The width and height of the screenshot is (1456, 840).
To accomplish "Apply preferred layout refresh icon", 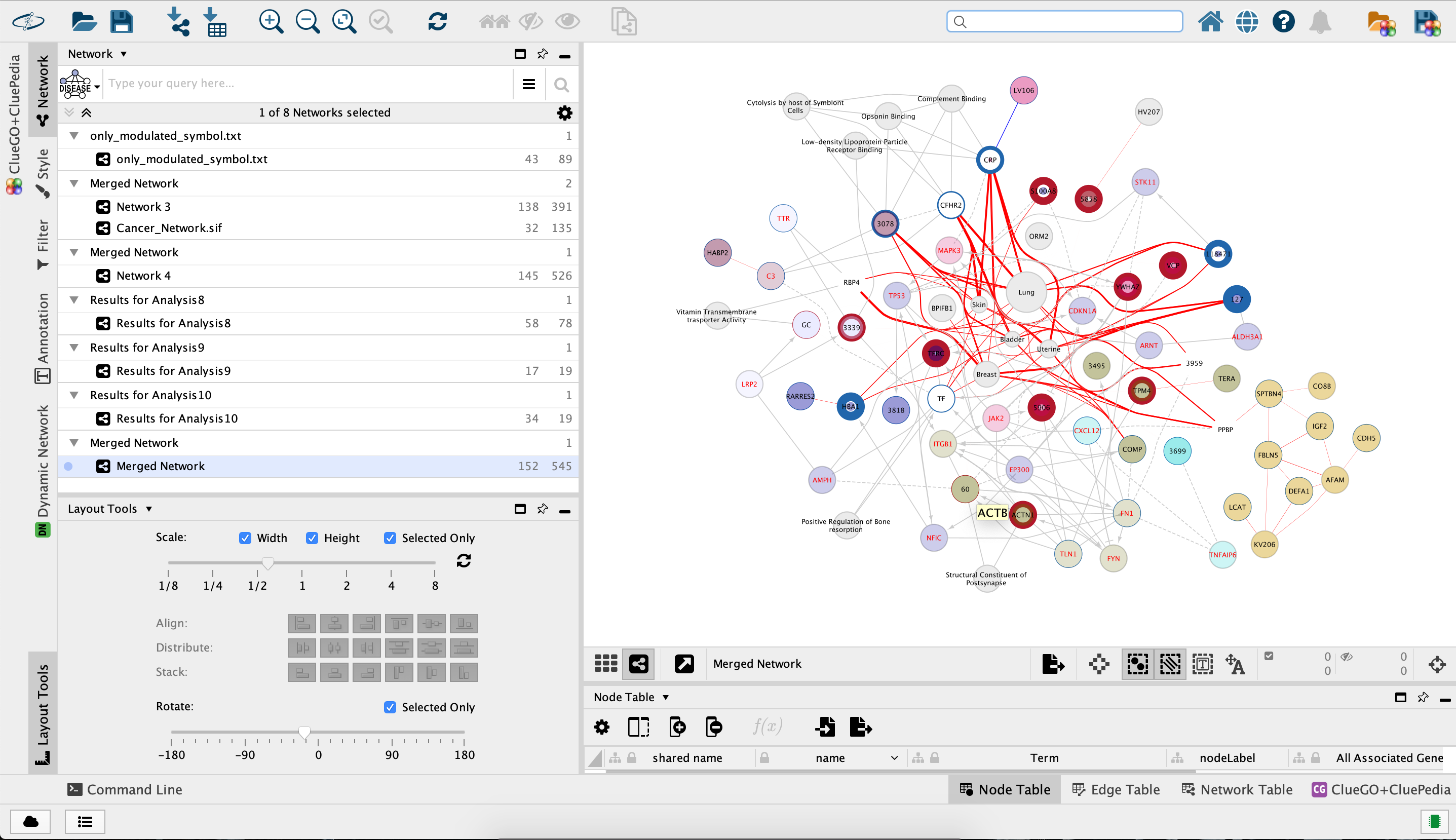I will (x=438, y=22).
